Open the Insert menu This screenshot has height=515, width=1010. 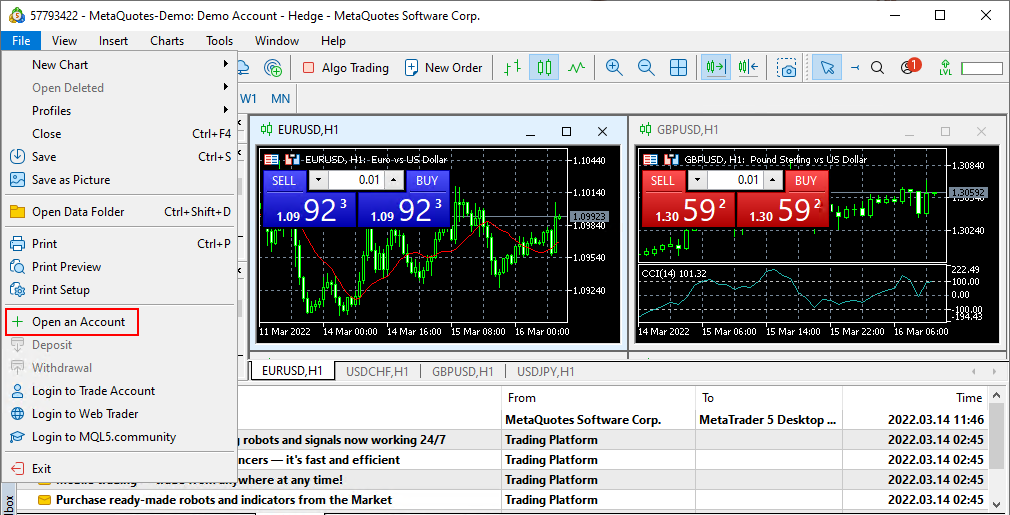click(x=113, y=41)
